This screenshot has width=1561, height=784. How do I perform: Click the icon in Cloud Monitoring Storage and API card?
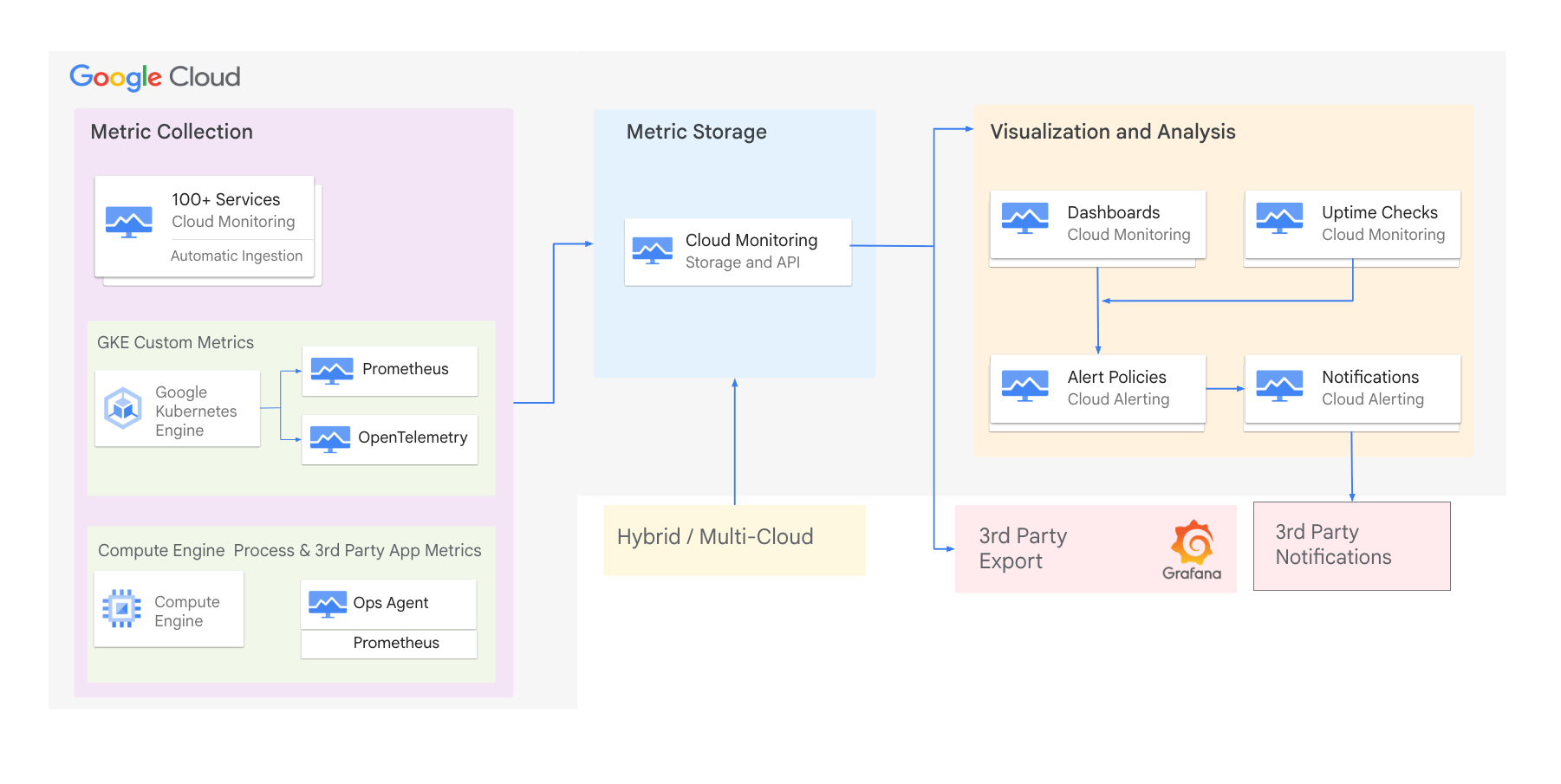tap(653, 250)
